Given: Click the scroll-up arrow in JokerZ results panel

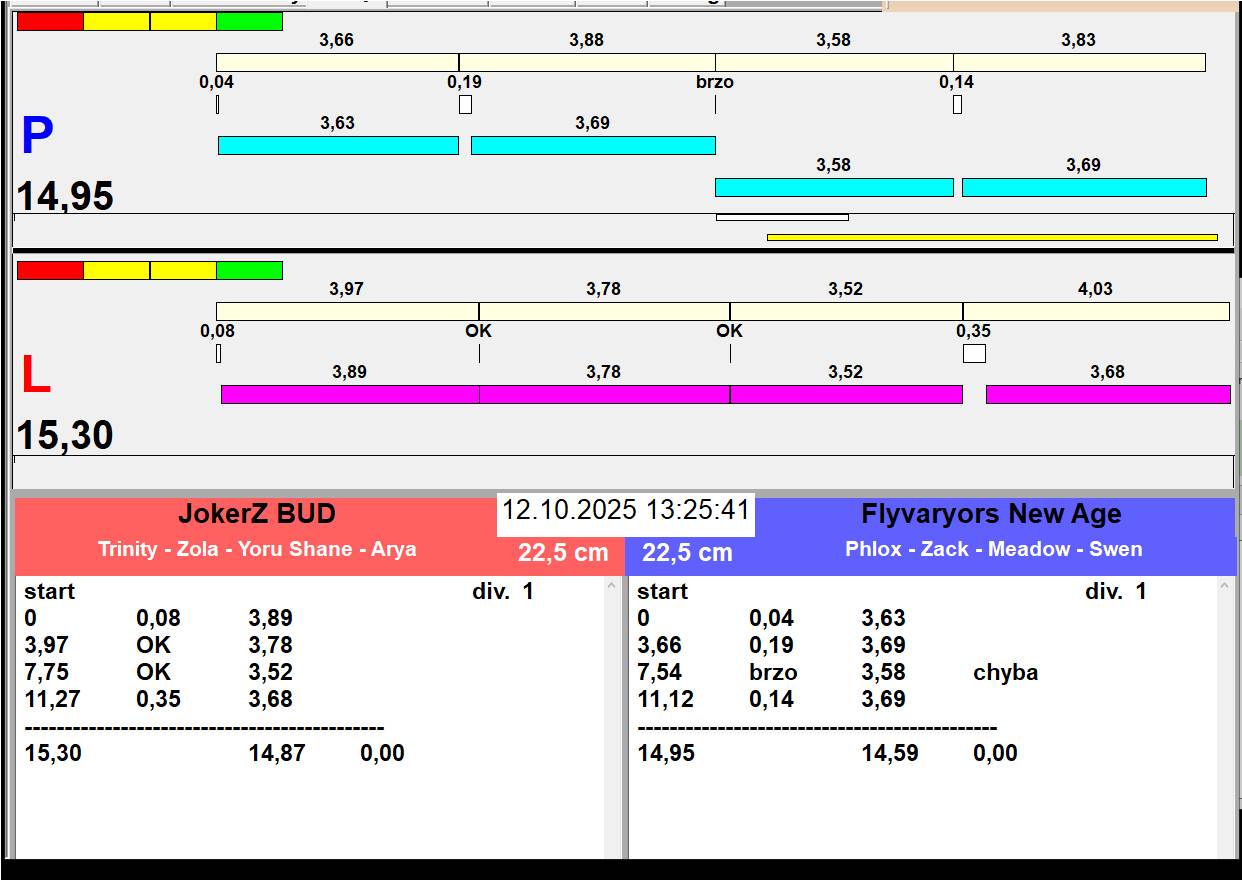Looking at the screenshot, I should pyautogui.click(x=612, y=587).
